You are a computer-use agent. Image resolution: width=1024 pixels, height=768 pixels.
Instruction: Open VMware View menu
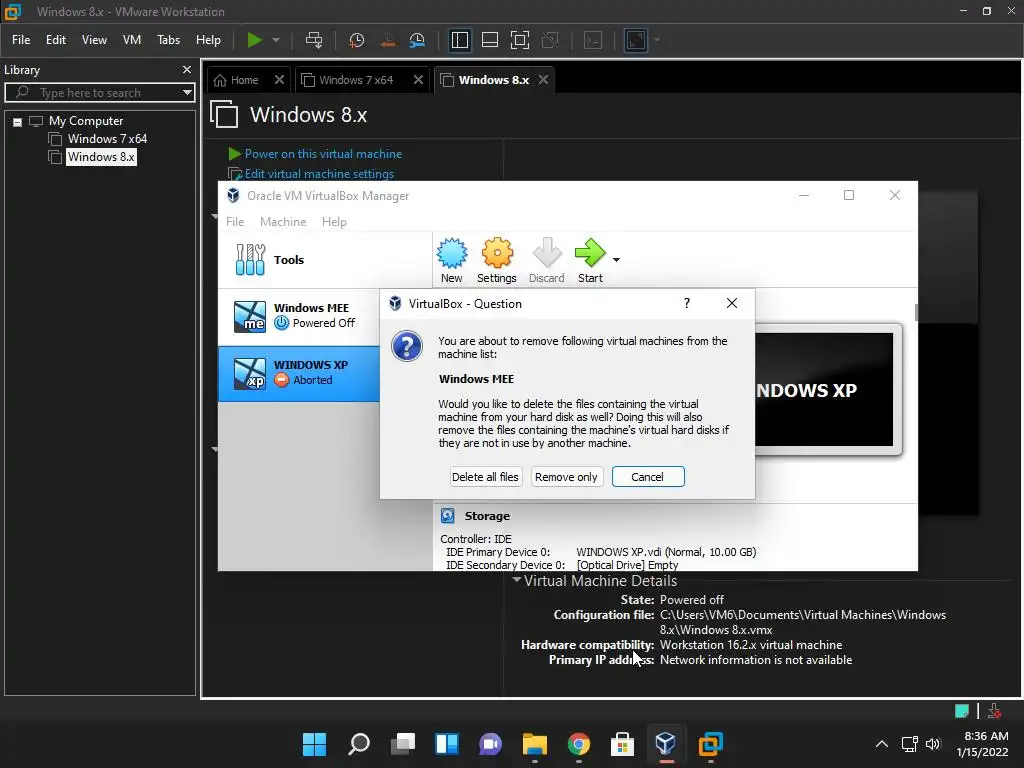(94, 40)
